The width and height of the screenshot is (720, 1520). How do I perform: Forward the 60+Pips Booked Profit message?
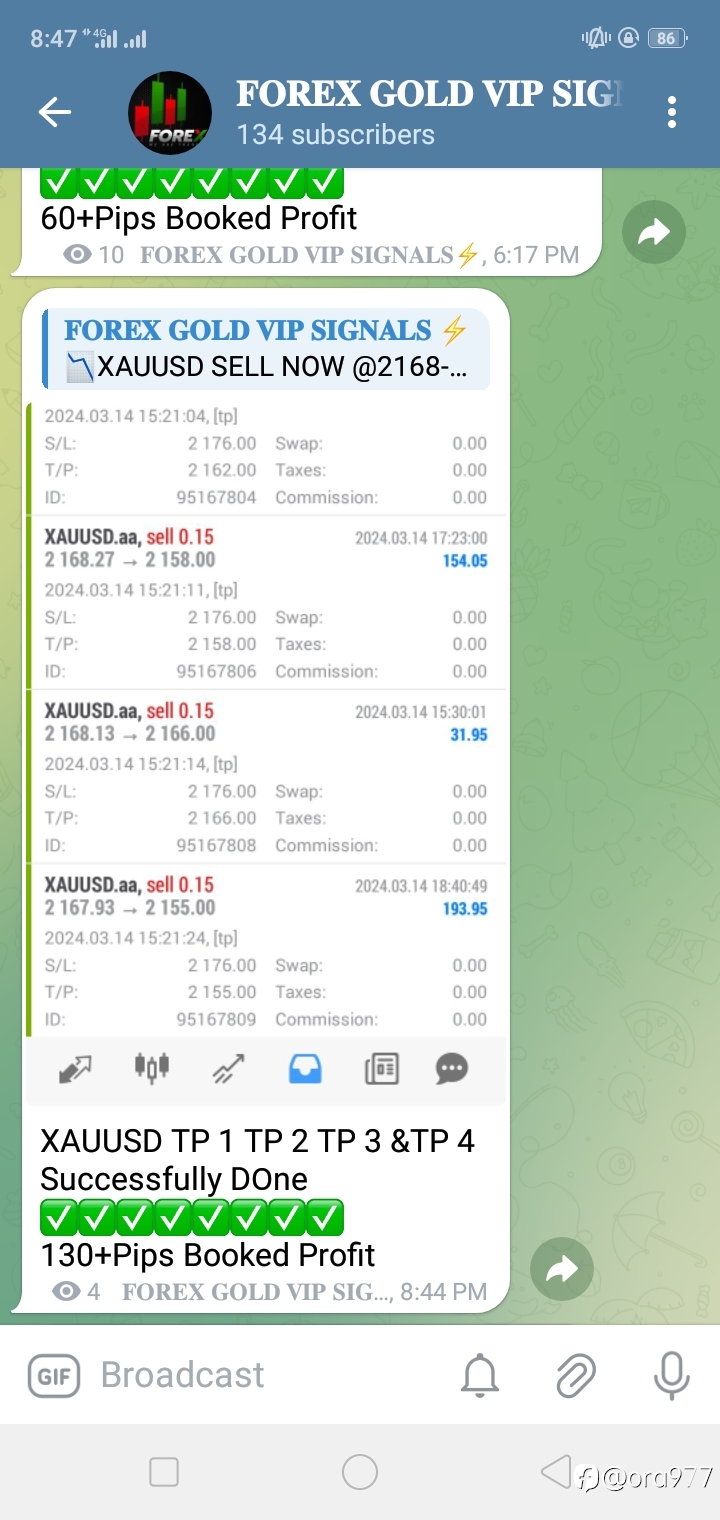[x=653, y=234]
